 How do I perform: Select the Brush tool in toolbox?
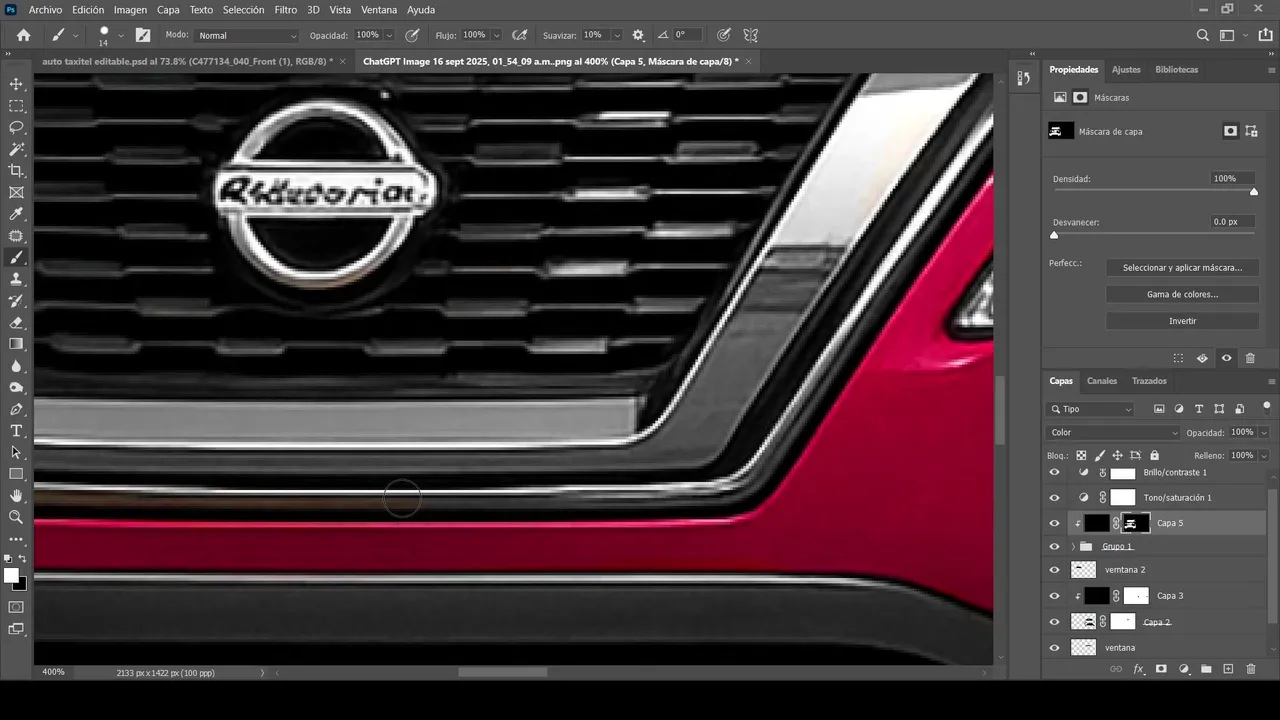(x=16, y=258)
